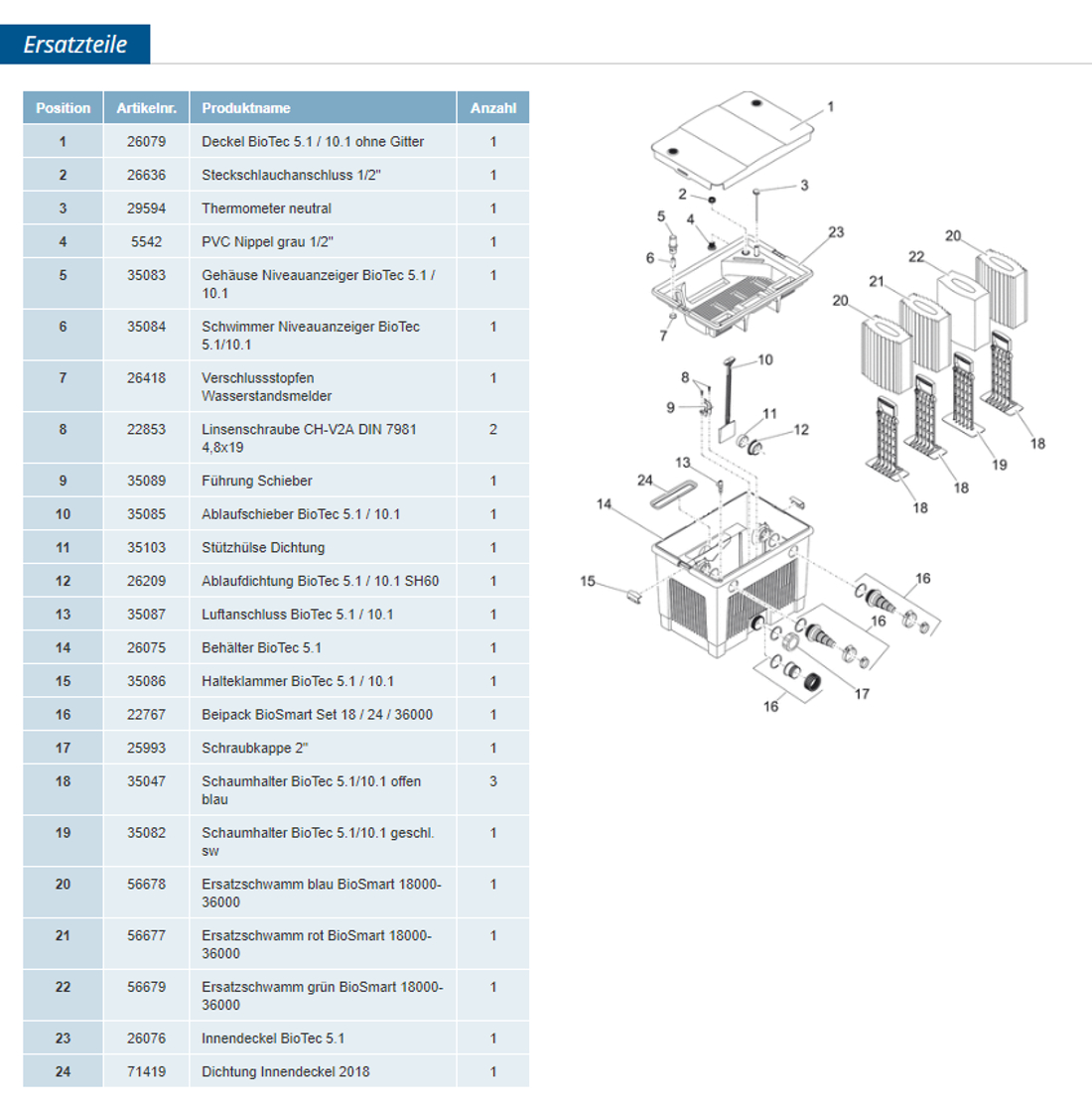Open the Ersatzteile tab

[75, 44]
